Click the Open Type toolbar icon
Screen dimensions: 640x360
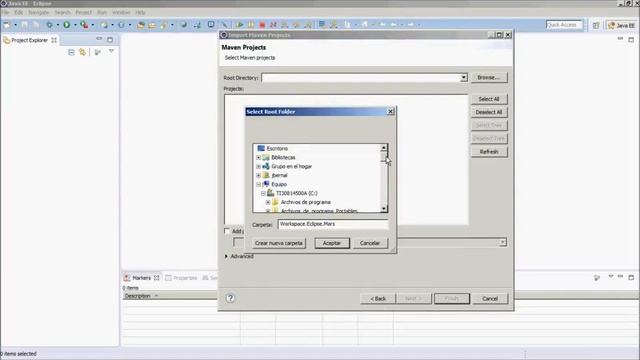point(141,25)
